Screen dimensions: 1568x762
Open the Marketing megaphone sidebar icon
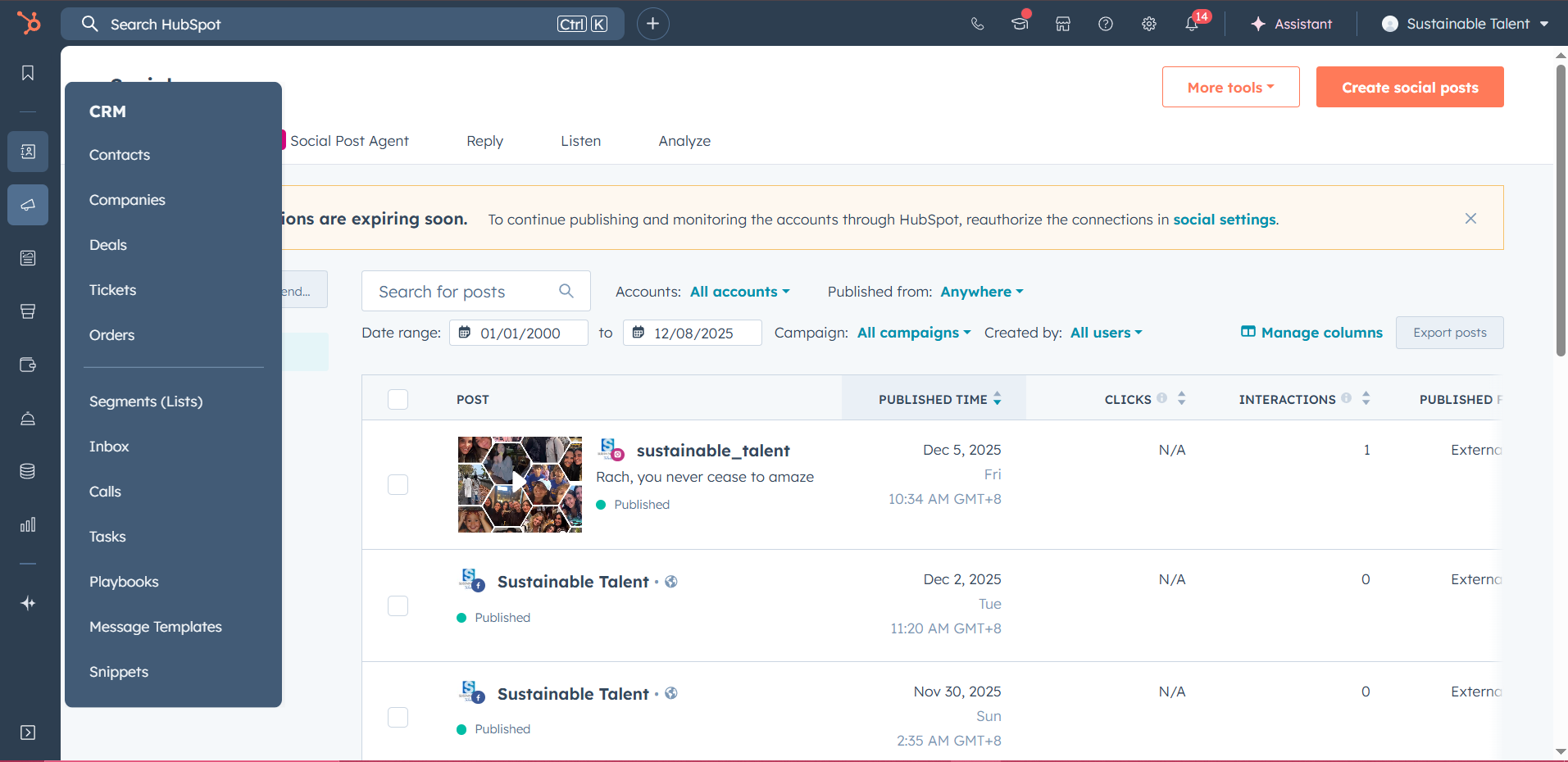(28, 205)
